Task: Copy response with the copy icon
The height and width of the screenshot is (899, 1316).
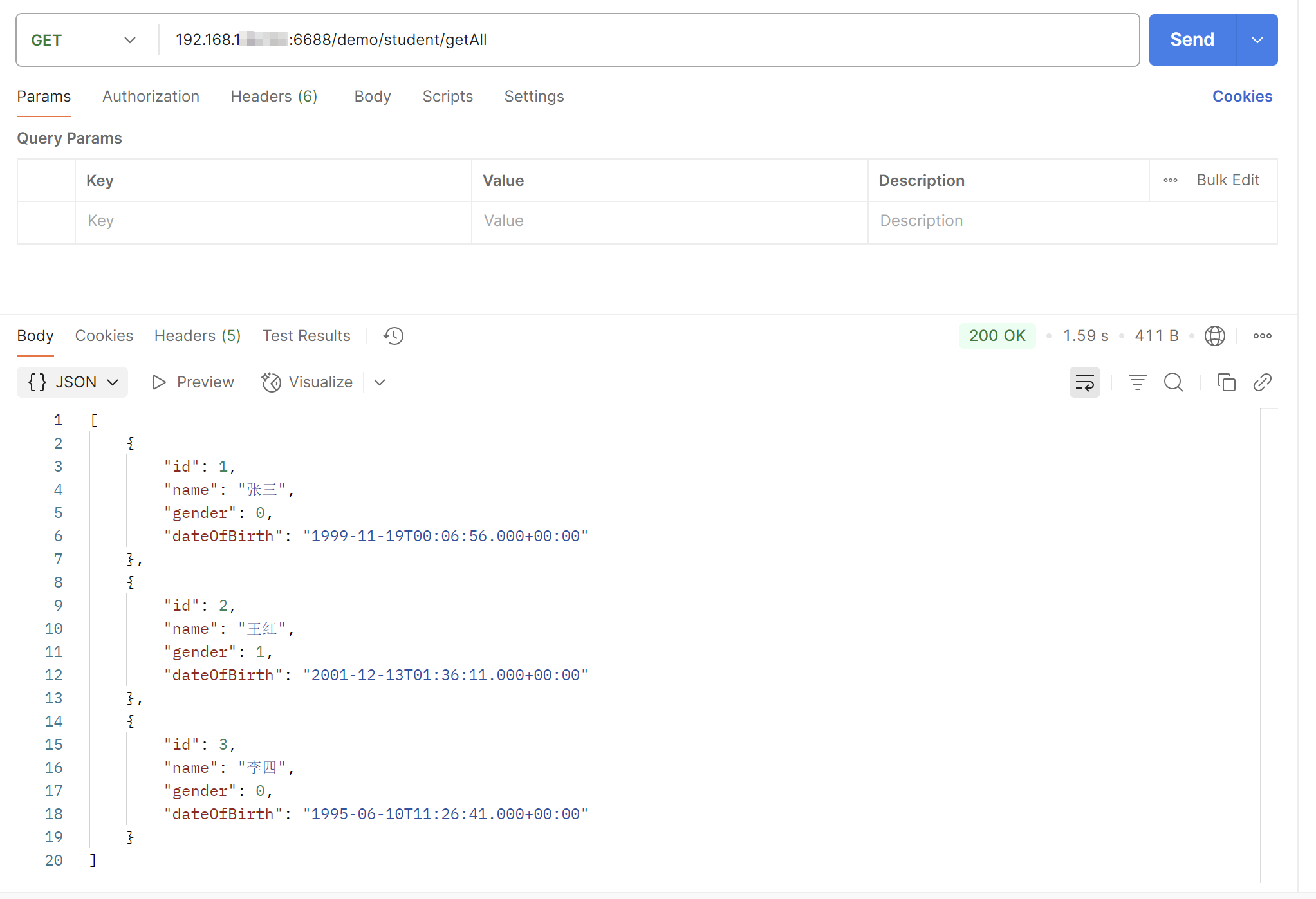Action: click(x=1226, y=382)
